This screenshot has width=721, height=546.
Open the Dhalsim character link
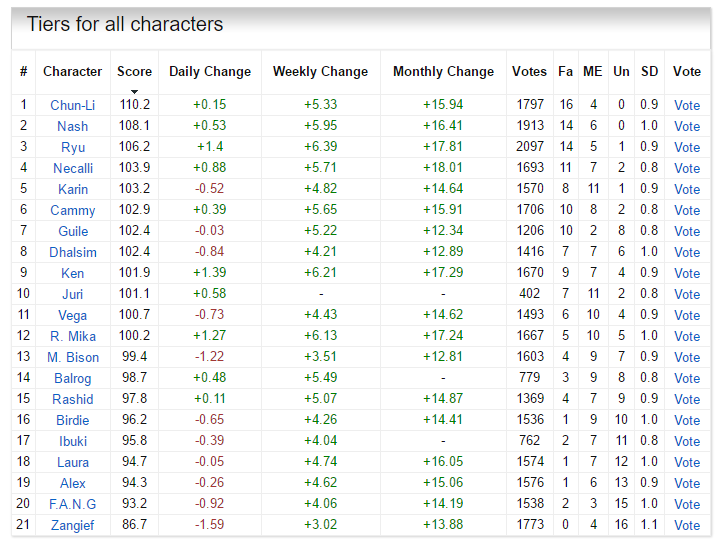pyautogui.click(x=72, y=252)
